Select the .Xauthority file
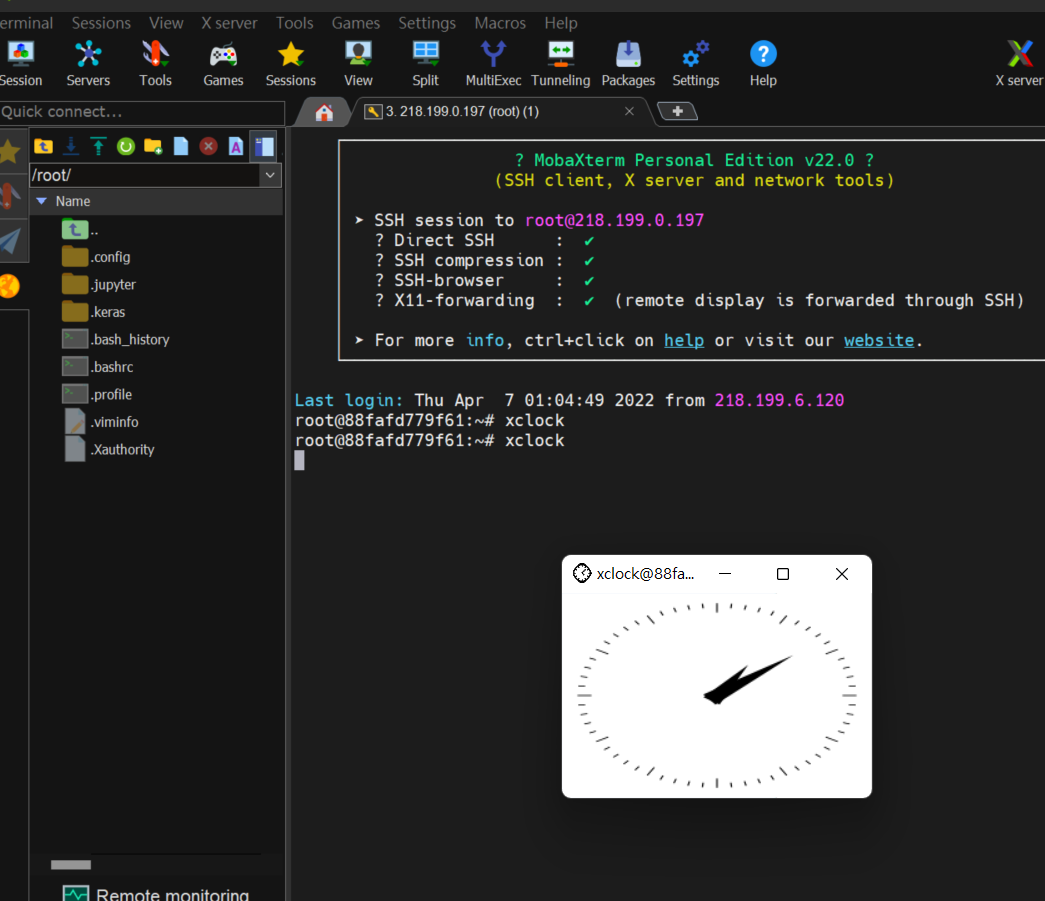Screen dimensions: 1045x901 click(109, 449)
